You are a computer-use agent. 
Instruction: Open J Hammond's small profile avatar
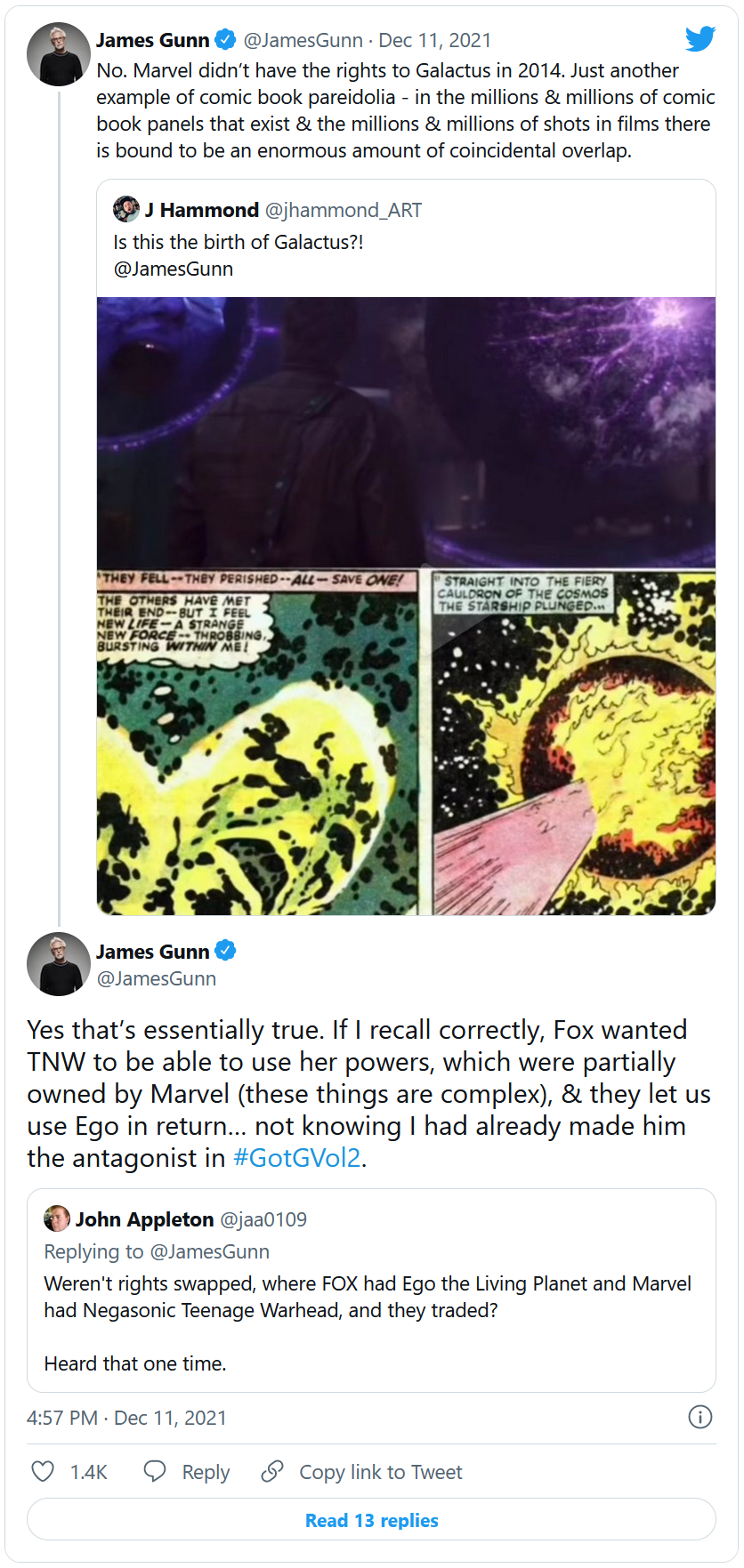click(126, 209)
